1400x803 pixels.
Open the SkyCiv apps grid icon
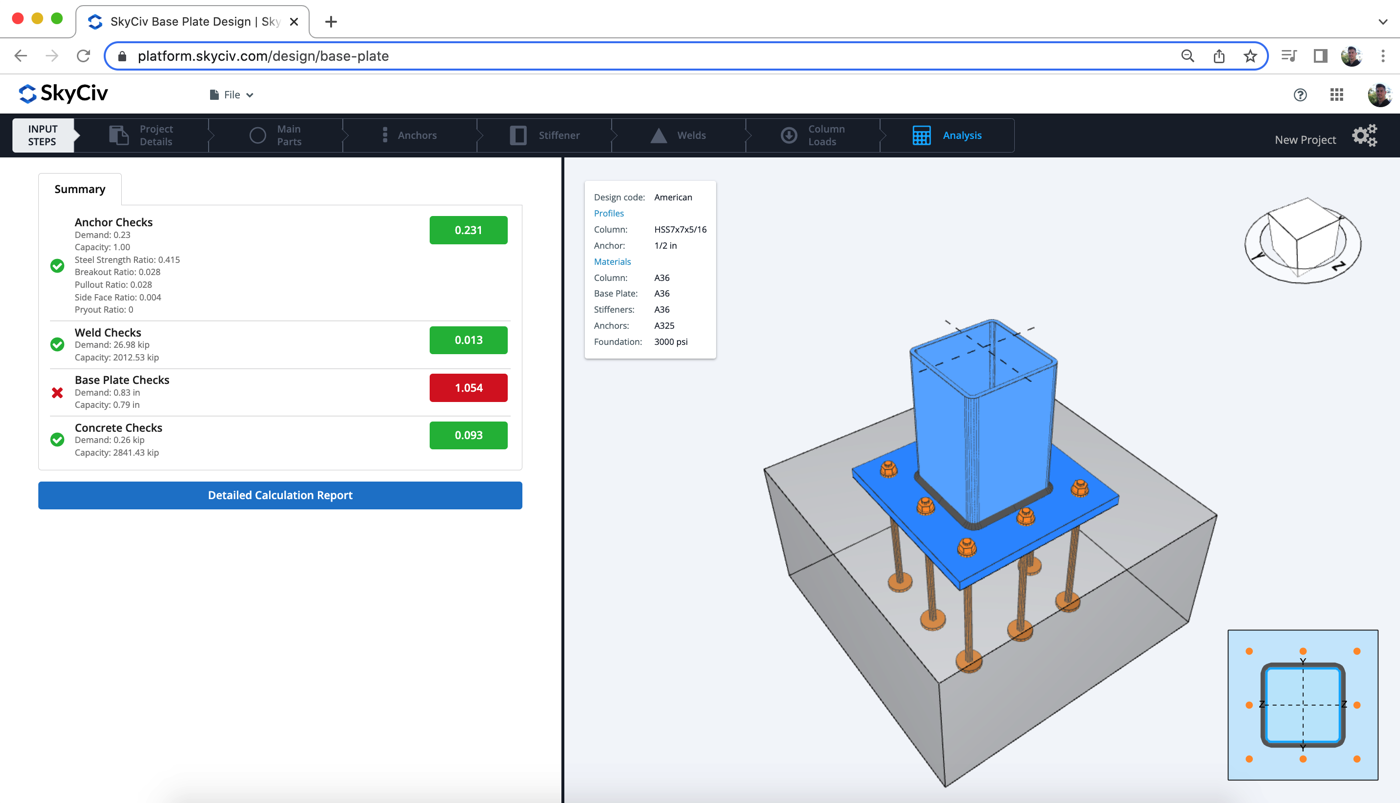(1336, 94)
